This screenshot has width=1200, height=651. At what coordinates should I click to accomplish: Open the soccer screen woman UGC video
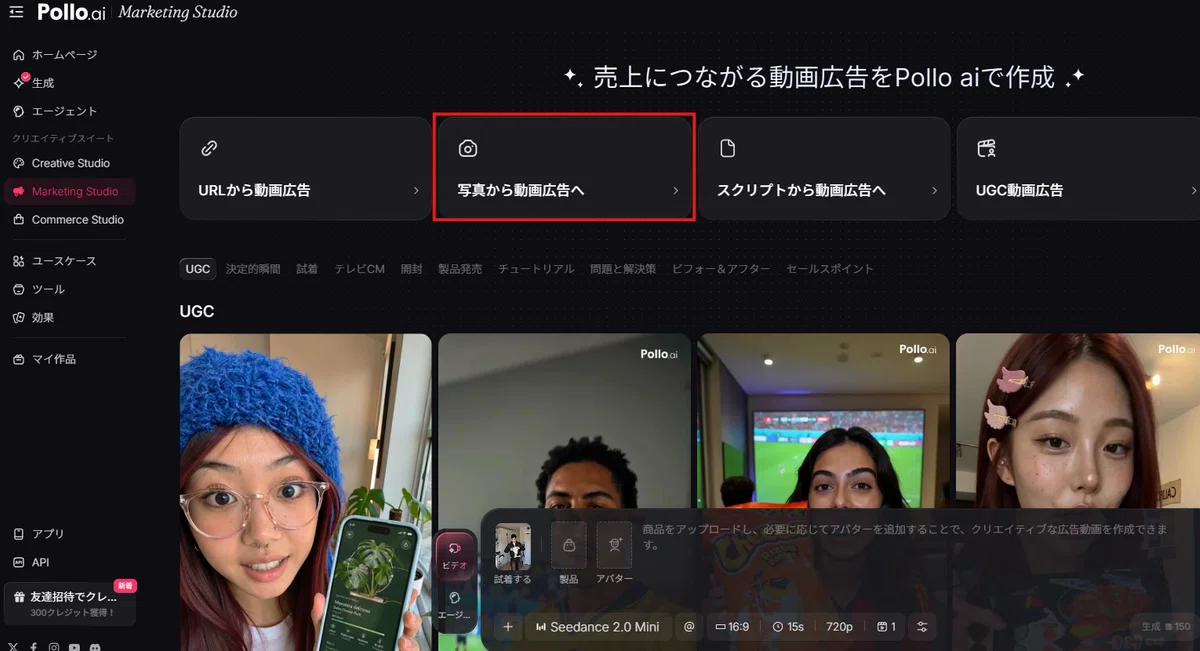point(823,420)
